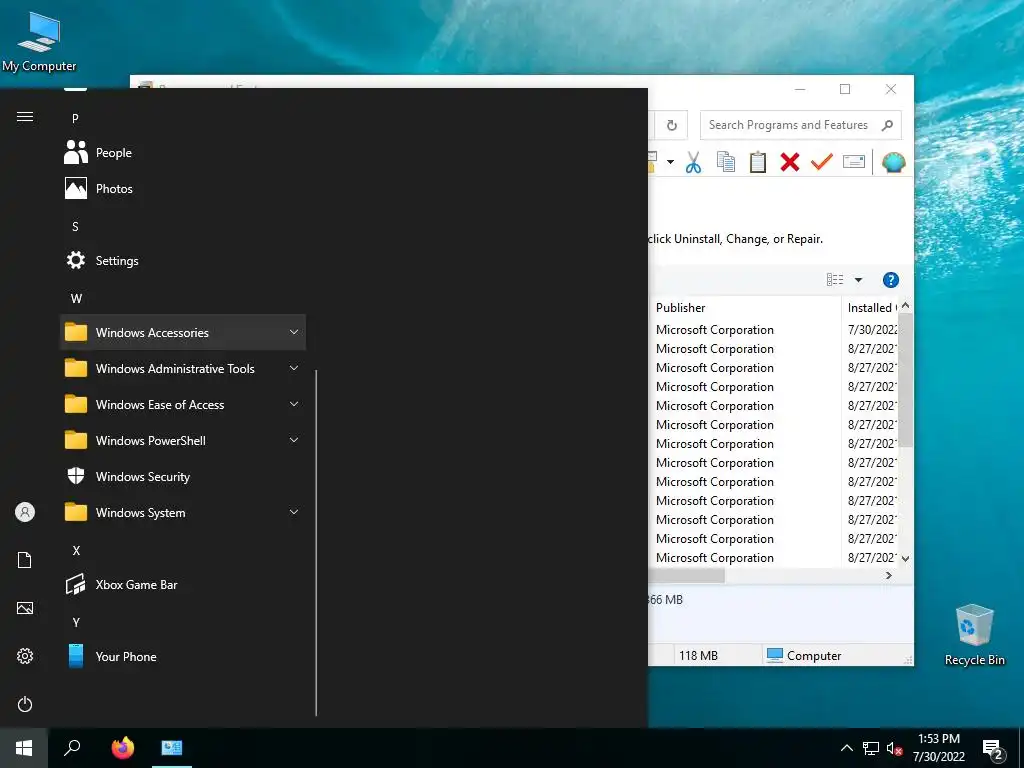Click the shell globe toolbar icon
This screenshot has height=768, width=1024.
click(893, 162)
